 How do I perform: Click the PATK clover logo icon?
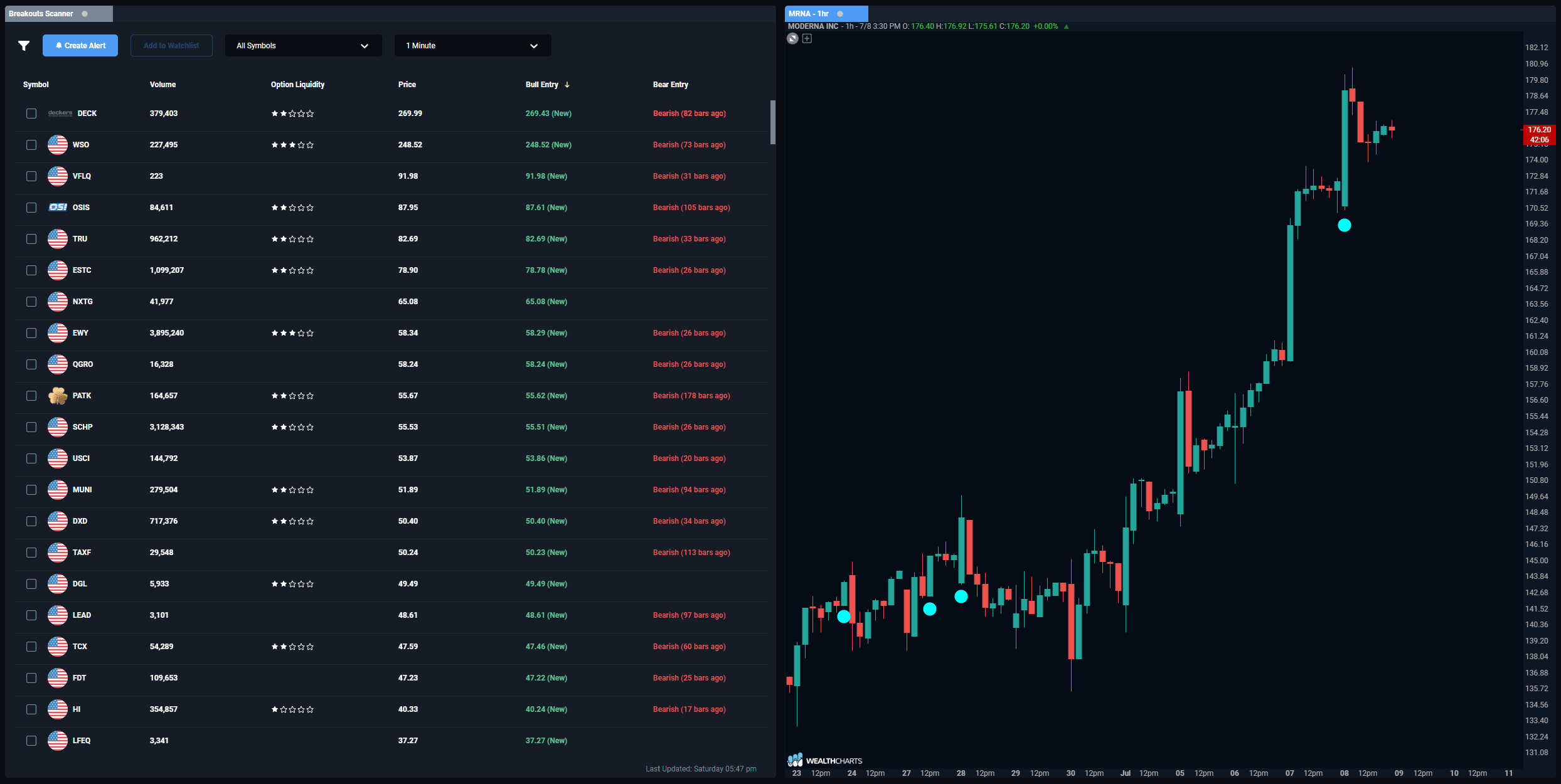pos(58,396)
